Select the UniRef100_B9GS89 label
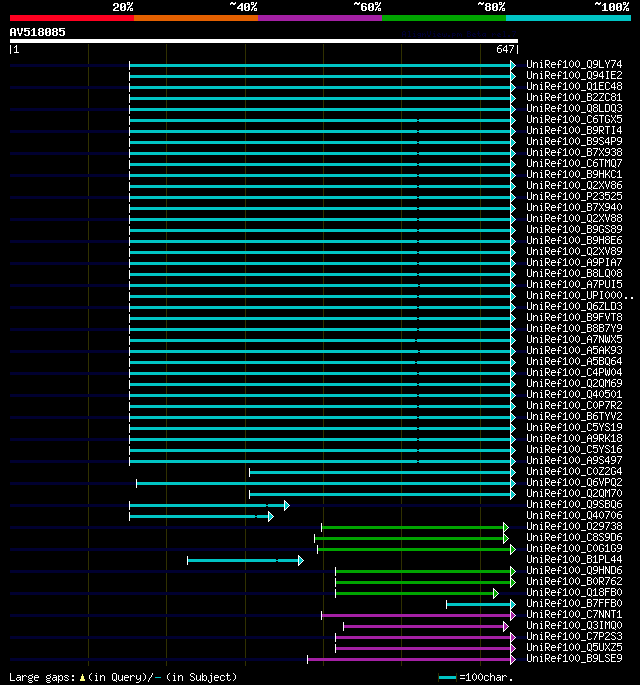The image size is (640, 685). coord(574,229)
